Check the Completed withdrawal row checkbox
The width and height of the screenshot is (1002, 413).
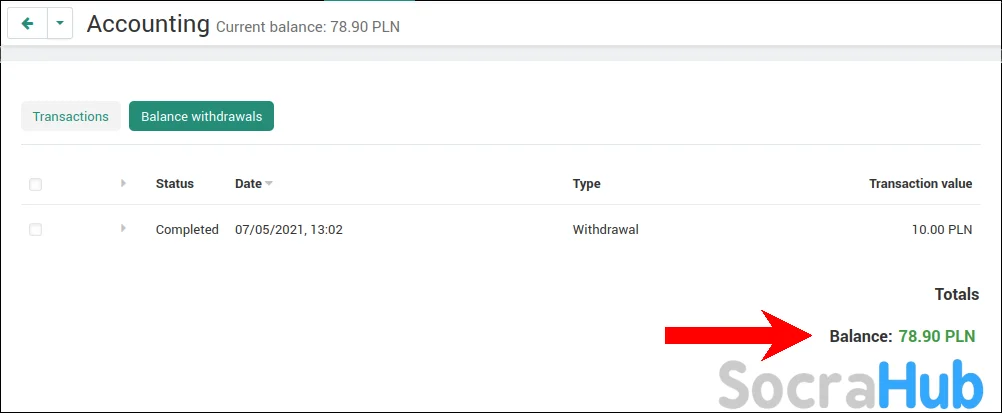[36, 230]
